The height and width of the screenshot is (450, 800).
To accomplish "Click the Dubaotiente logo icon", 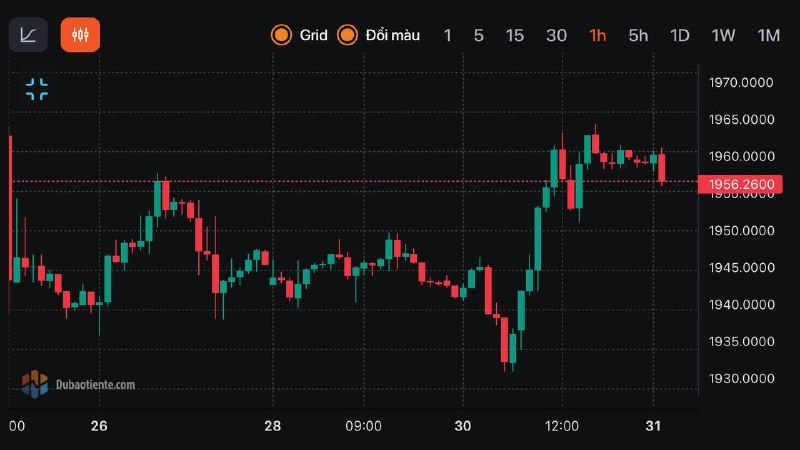I will 35,383.
